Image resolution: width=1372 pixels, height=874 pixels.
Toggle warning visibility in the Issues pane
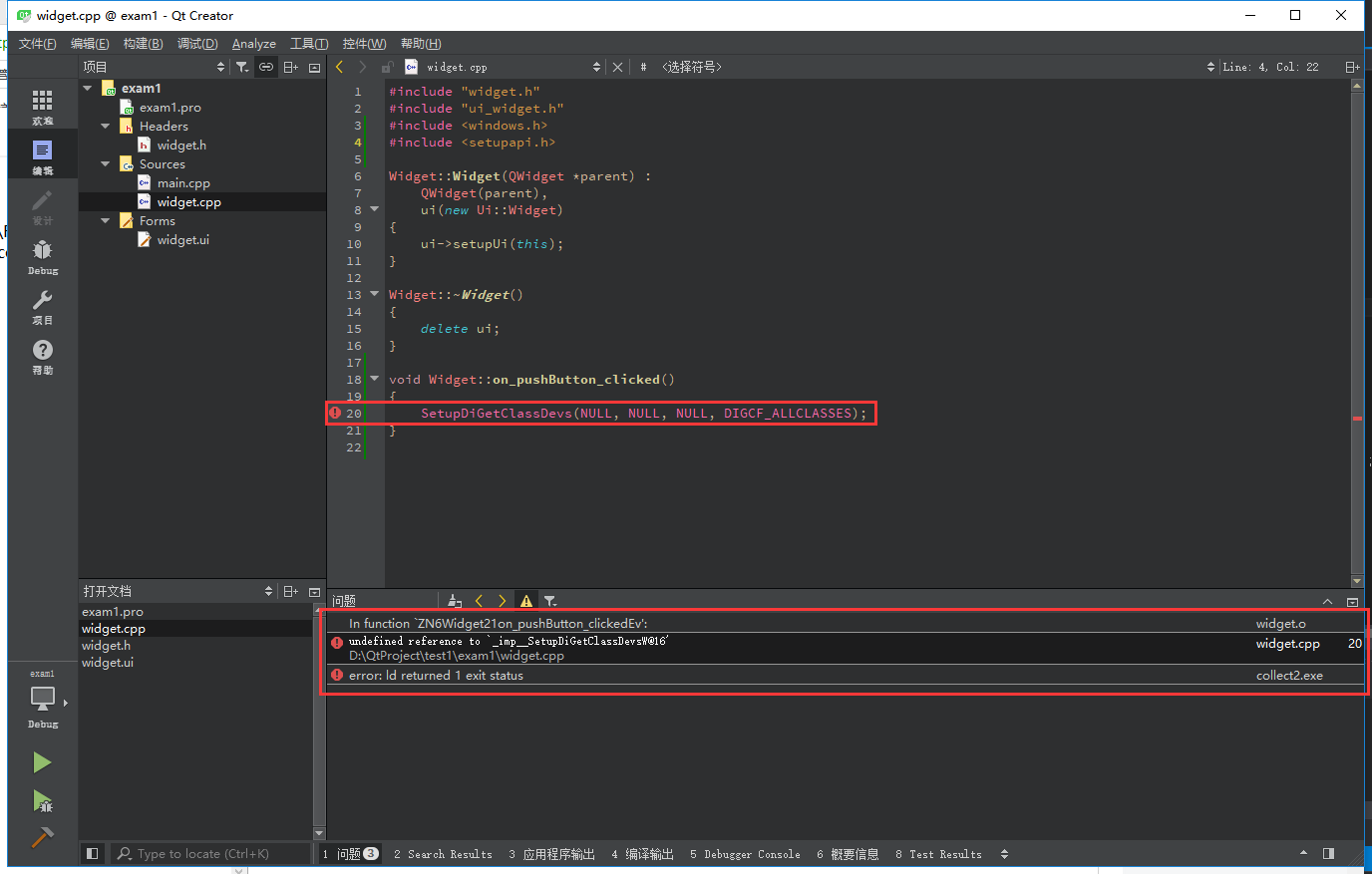[525, 600]
